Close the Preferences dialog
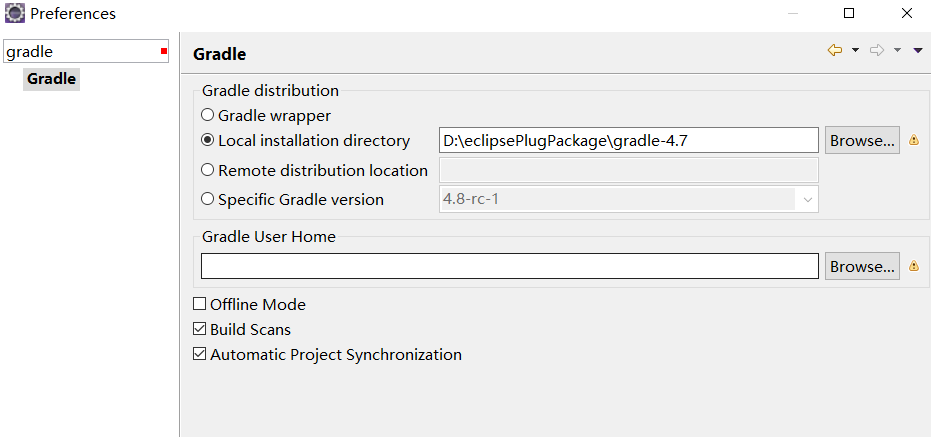Image resolution: width=931 pixels, height=437 pixels. pyautogui.click(x=906, y=14)
